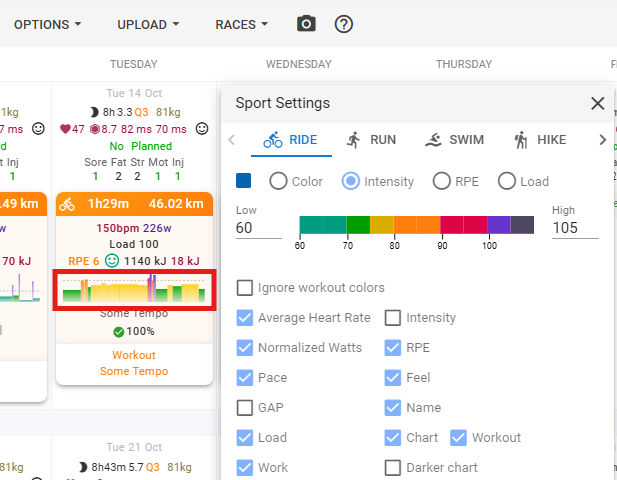Screen dimensions: 617x480
Task: Open the Races dropdown menu
Action: (x=241, y=24)
